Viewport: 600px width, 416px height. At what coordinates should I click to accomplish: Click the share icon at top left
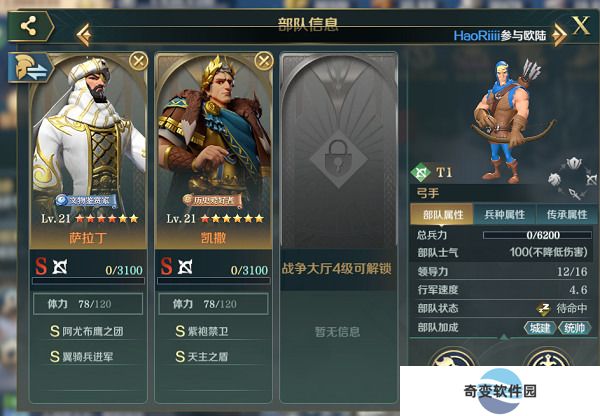tap(29, 26)
